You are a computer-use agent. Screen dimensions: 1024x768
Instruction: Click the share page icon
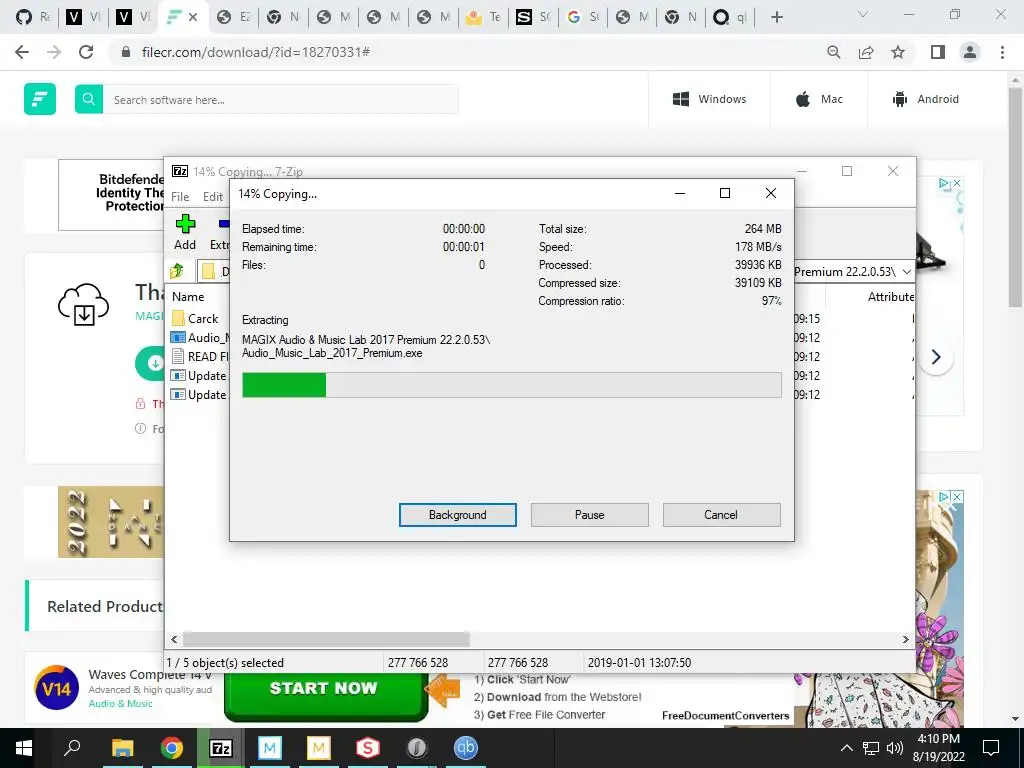(x=866, y=52)
